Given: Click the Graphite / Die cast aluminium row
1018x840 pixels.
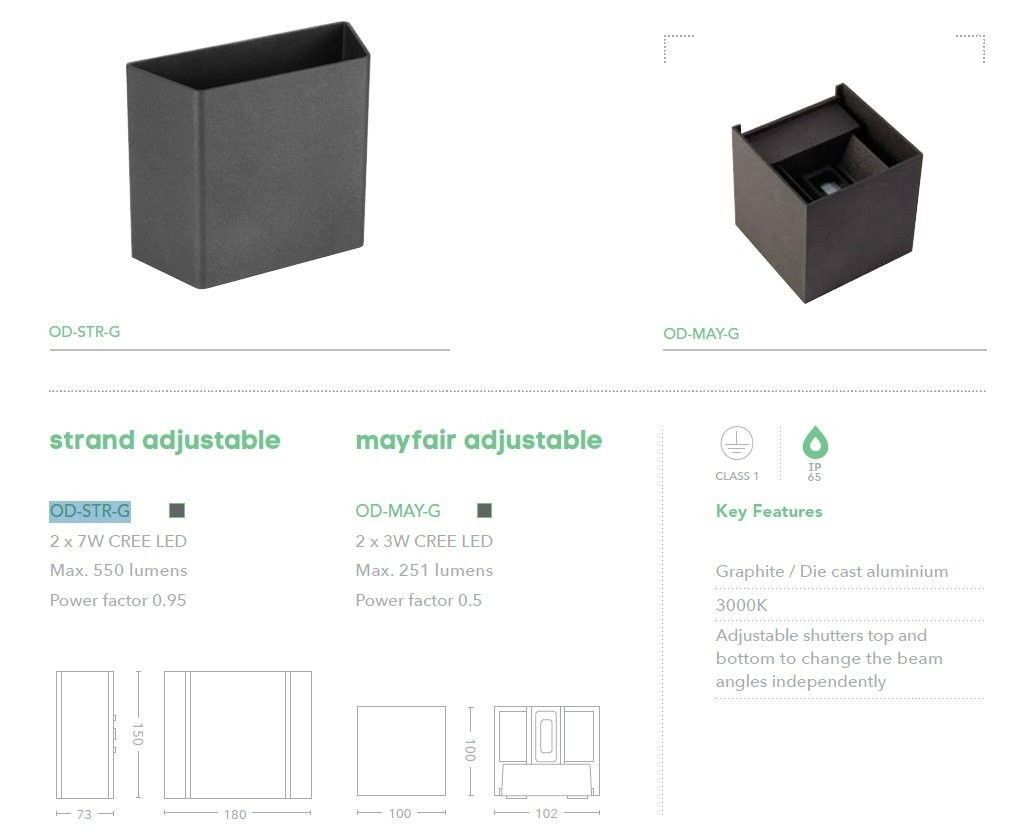Looking at the screenshot, I should point(850,571).
